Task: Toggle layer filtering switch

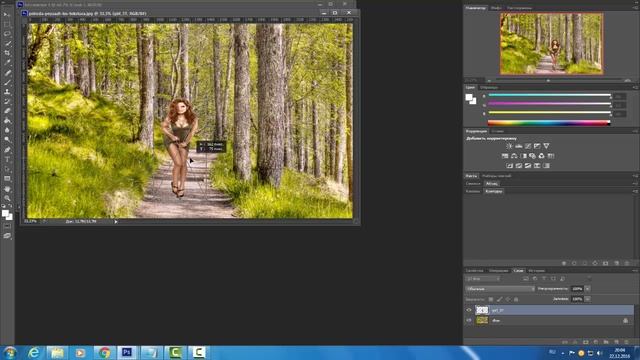Action: pyautogui.click(x=589, y=278)
